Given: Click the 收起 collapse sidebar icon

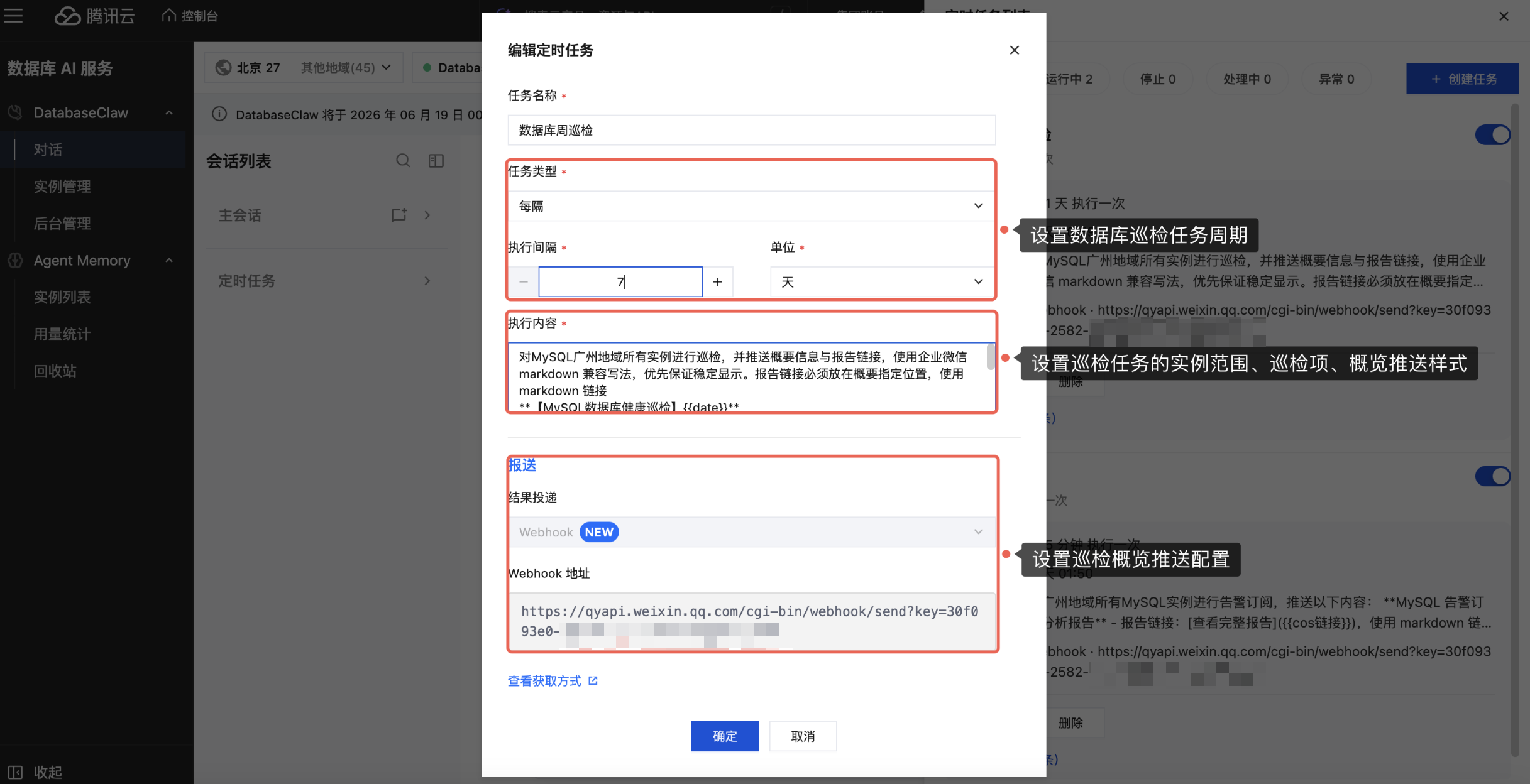Looking at the screenshot, I should pos(15,772).
